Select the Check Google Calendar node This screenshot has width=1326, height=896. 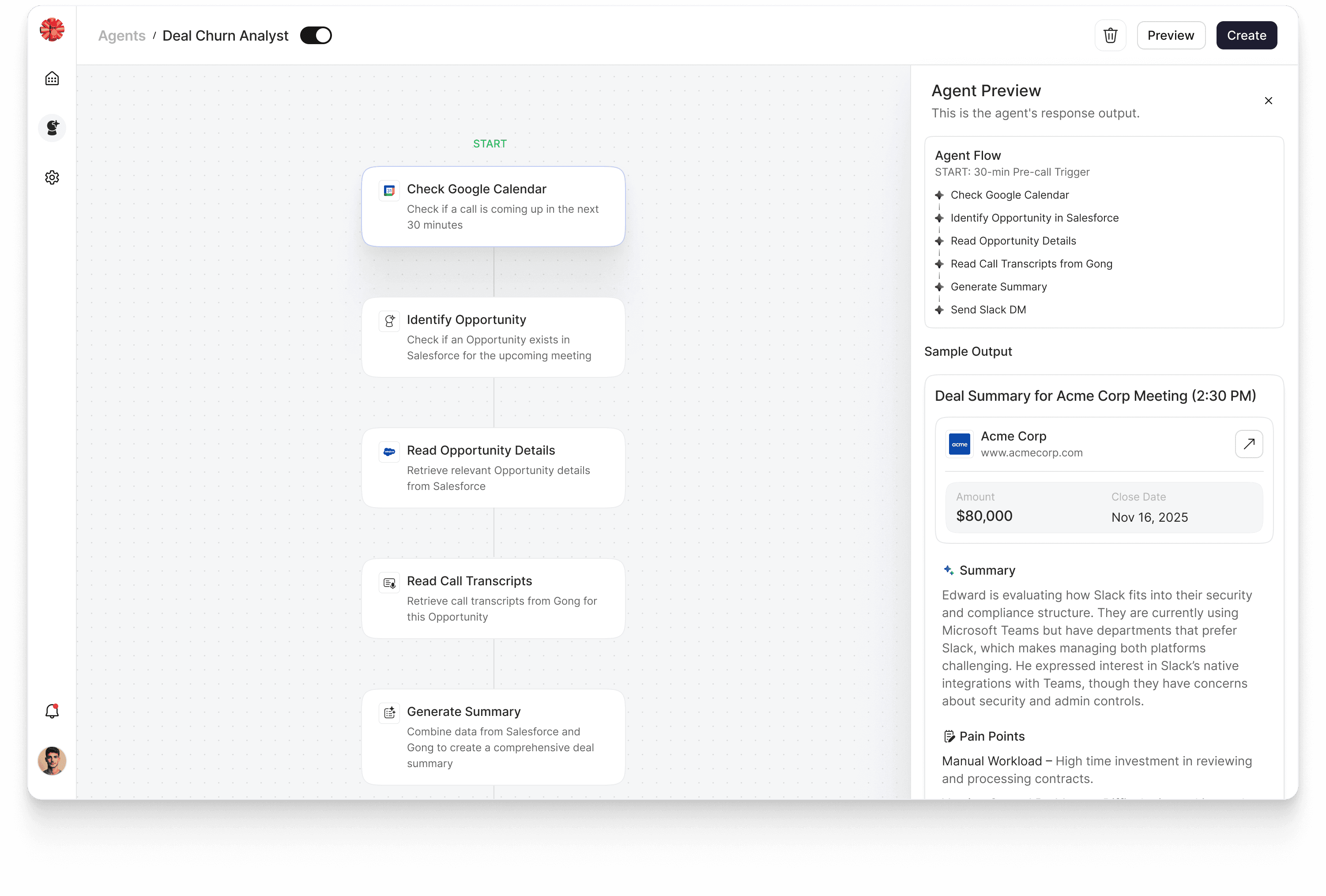pyautogui.click(x=493, y=206)
